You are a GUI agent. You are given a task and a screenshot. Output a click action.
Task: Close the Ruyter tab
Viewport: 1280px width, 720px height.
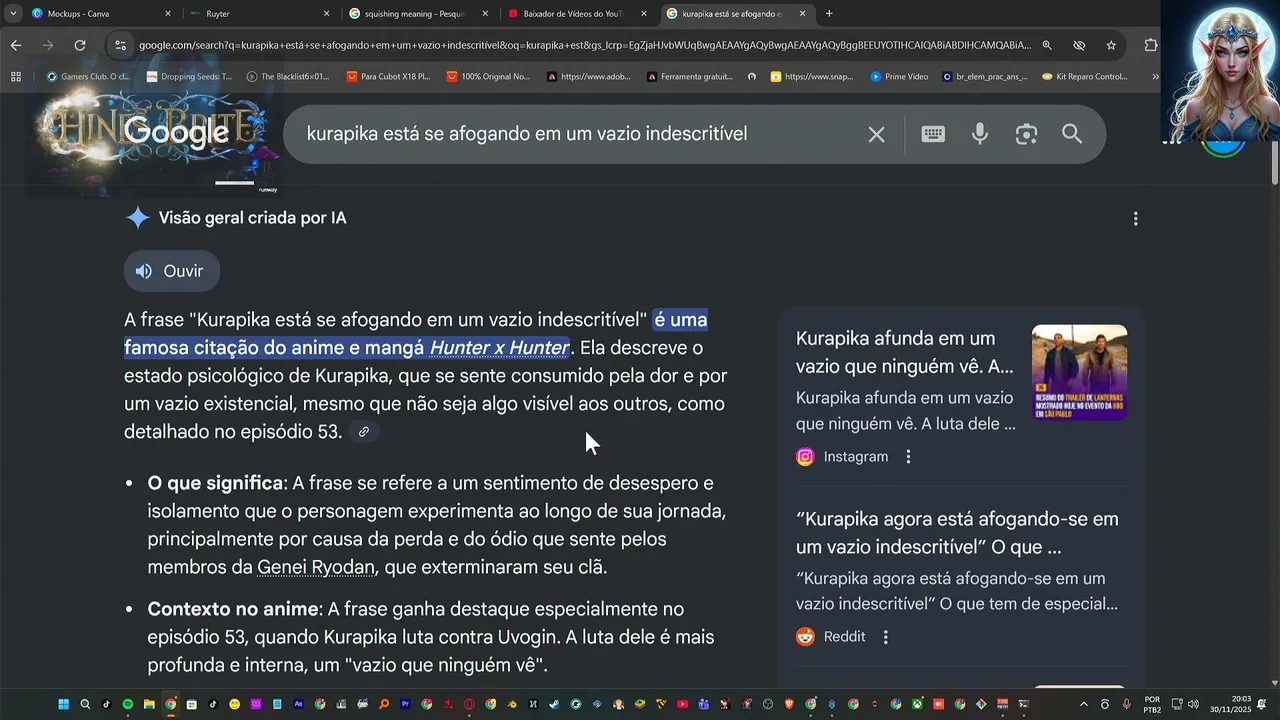326,14
